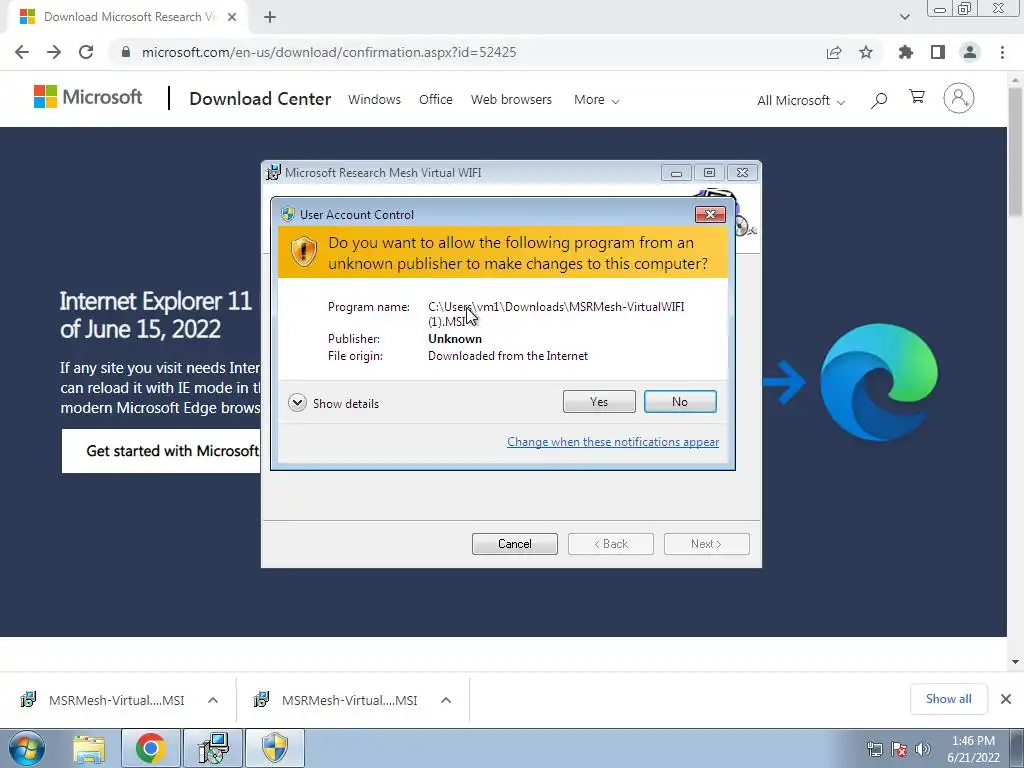Switch to UAC shield taskbar item
The height and width of the screenshot is (768, 1024).
(275, 748)
